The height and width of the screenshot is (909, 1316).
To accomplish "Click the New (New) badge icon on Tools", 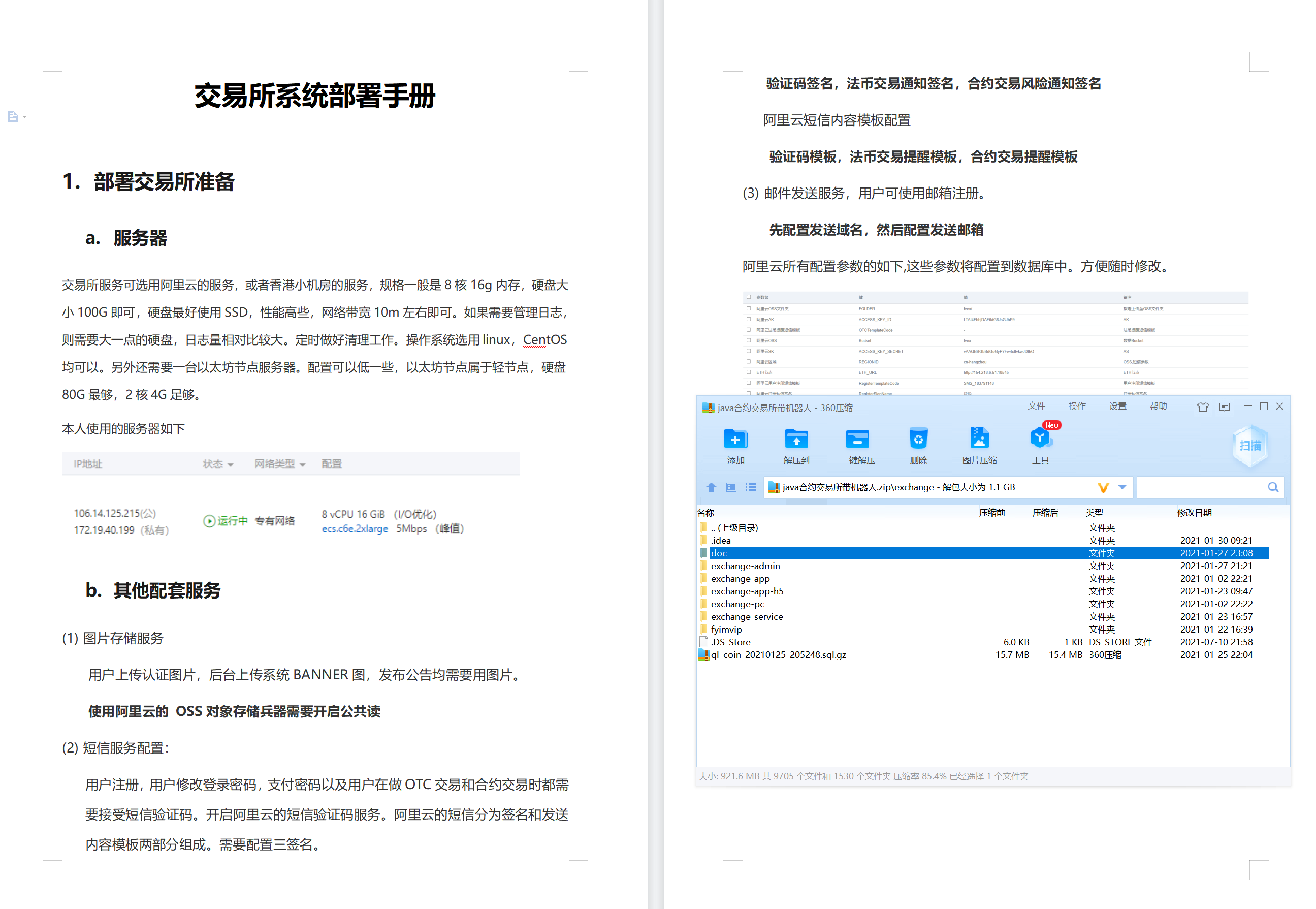I will pyautogui.click(x=1050, y=425).
